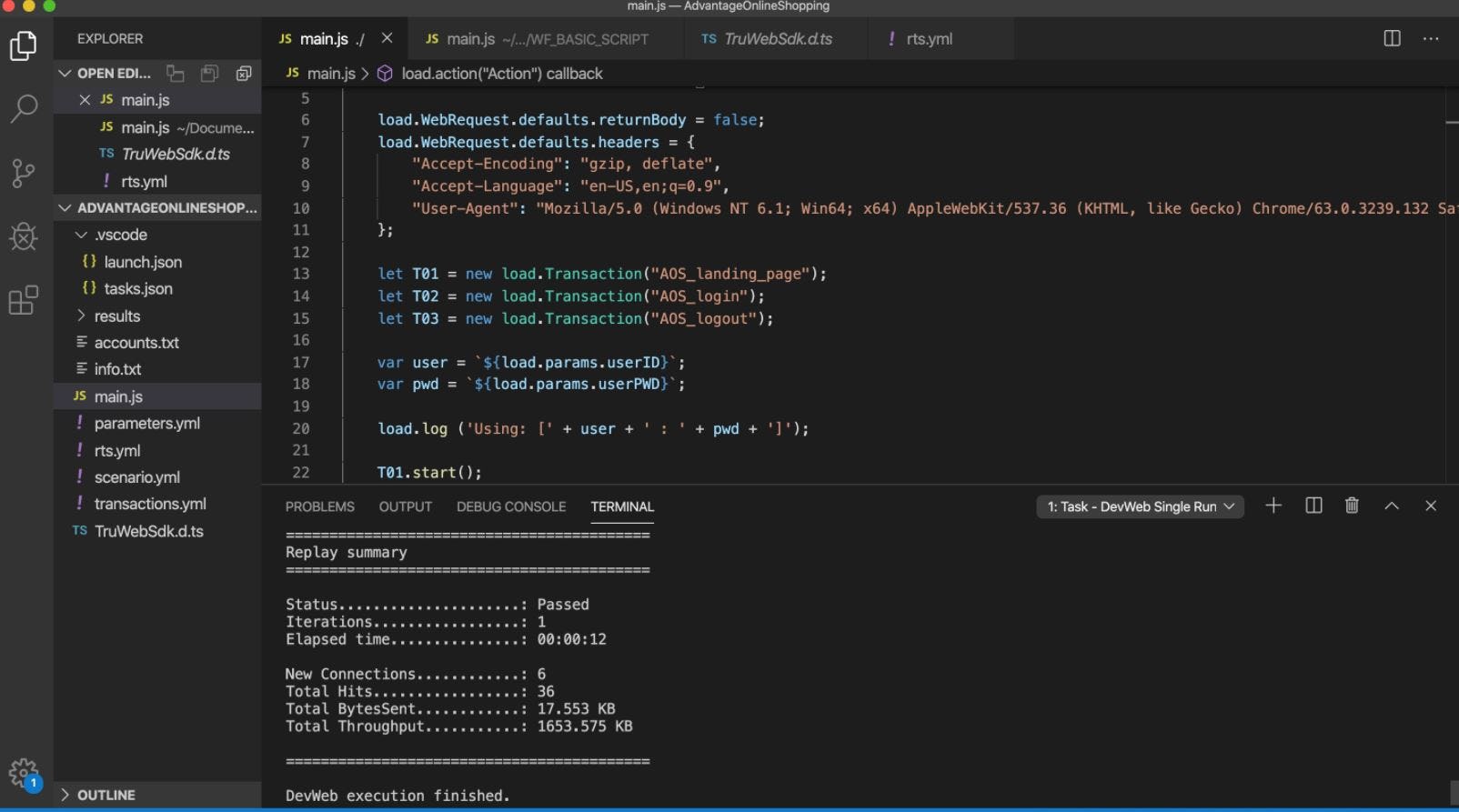Collapse the .vscode folder

coord(120,235)
